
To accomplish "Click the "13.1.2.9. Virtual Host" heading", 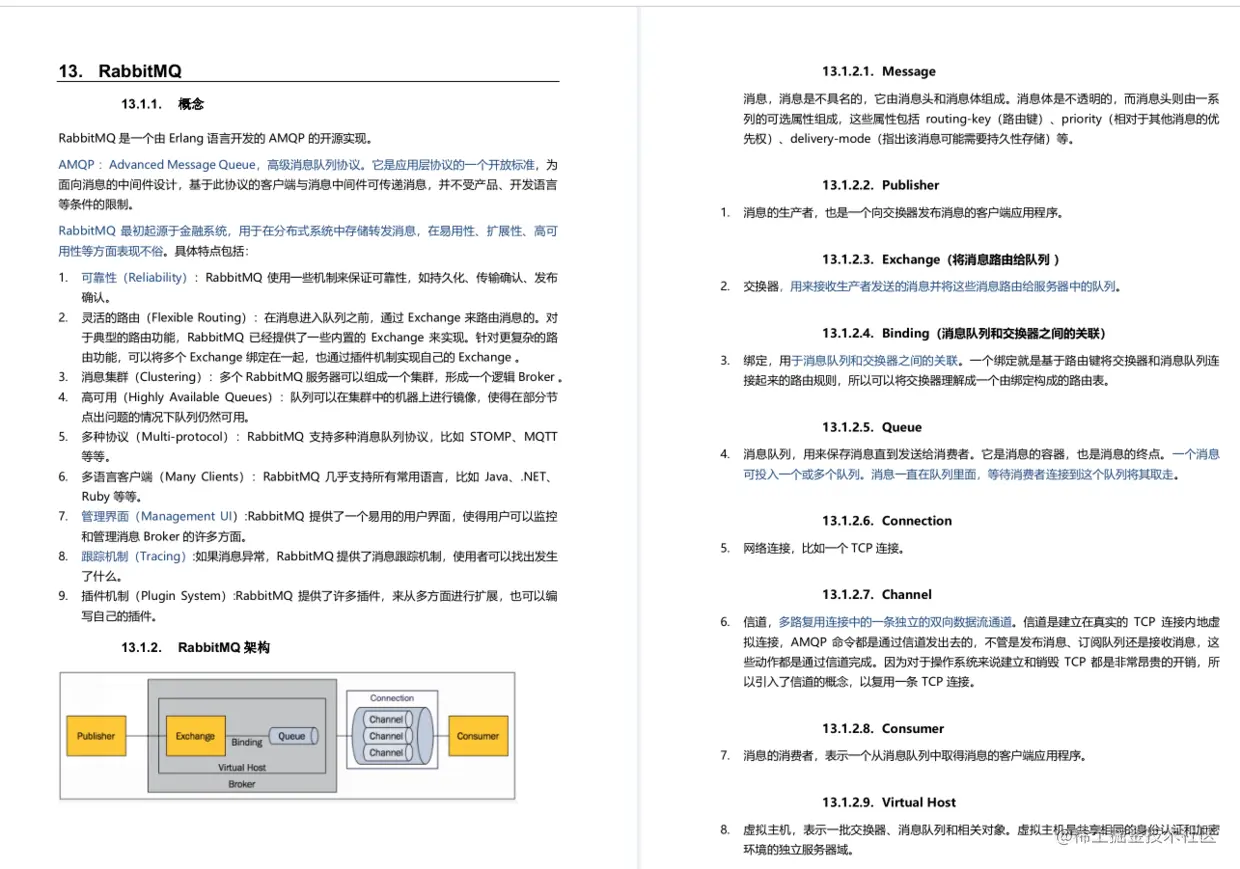I will tap(889, 802).
